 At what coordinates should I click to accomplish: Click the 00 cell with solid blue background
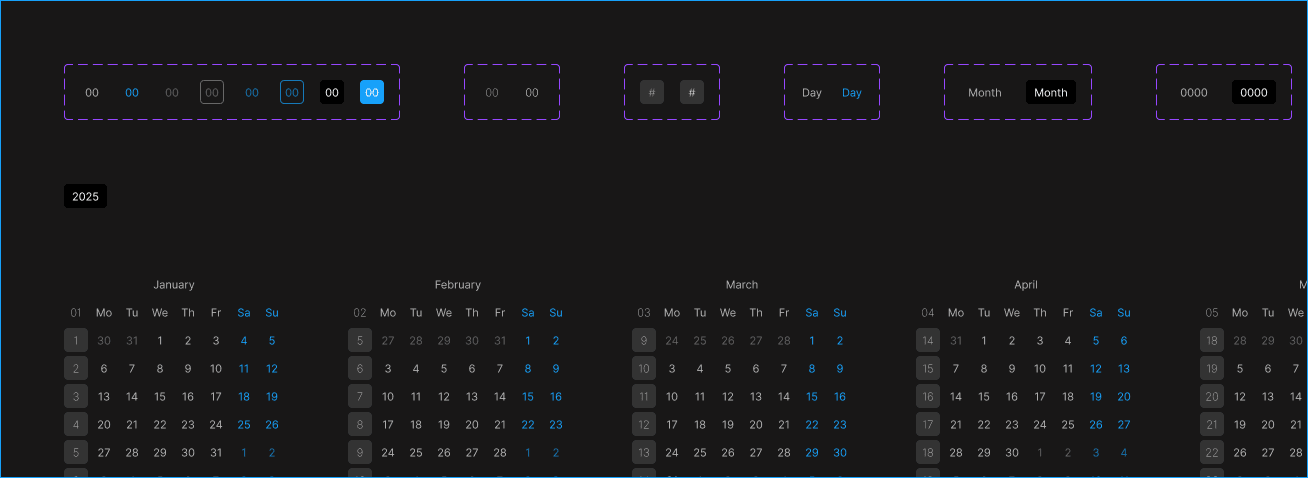click(372, 93)
